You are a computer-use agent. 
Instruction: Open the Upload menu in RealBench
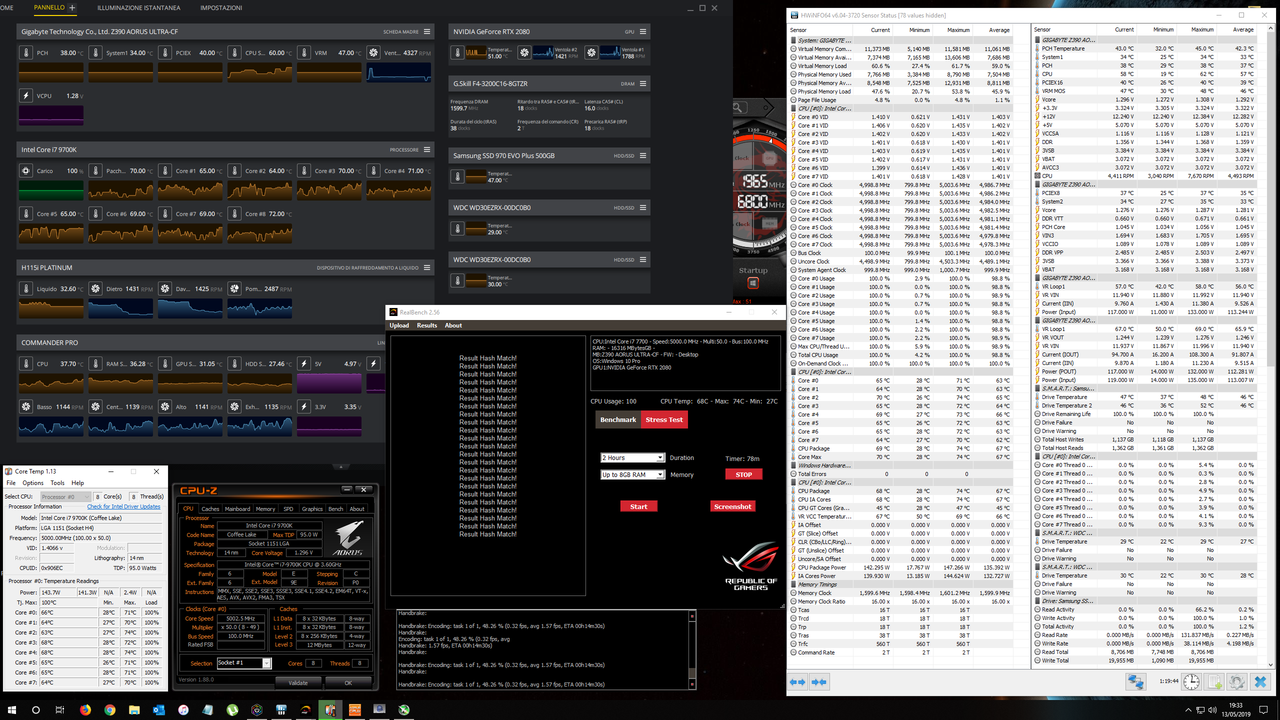(x=399, y=324)
